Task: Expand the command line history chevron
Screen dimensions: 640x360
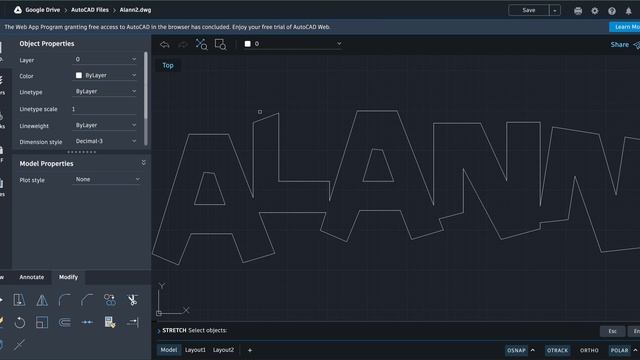Action: click(158, 331)
